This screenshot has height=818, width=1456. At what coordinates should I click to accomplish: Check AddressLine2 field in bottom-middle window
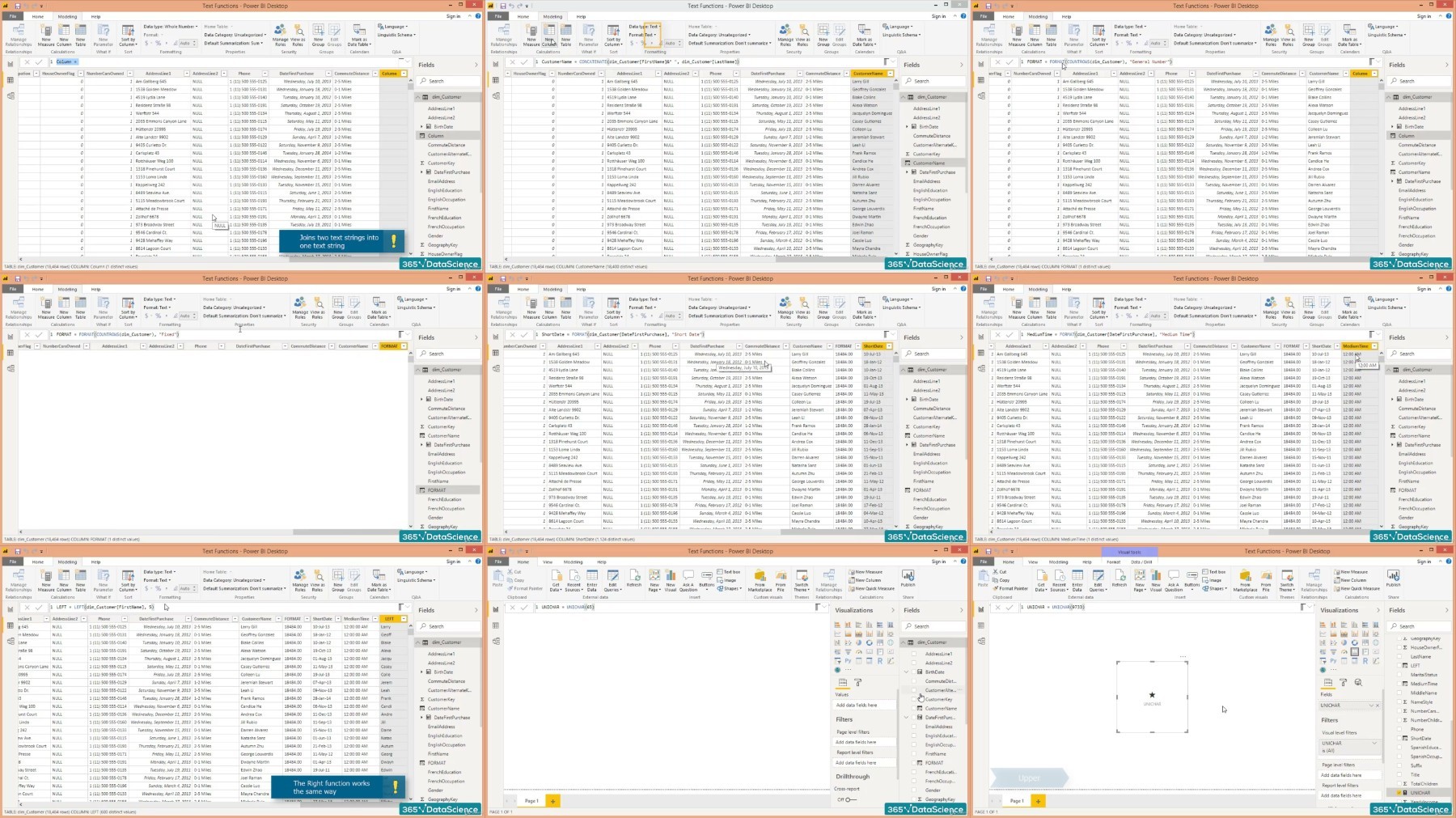coord(914,663)
